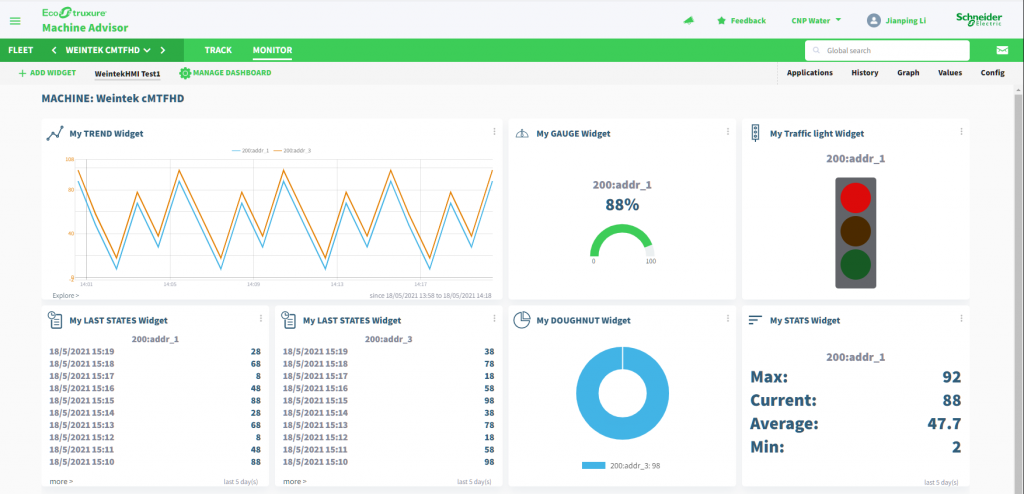This screenshot has width=1024, height=494.
Task: Open the Graph tab
Action: pos(908,73)
